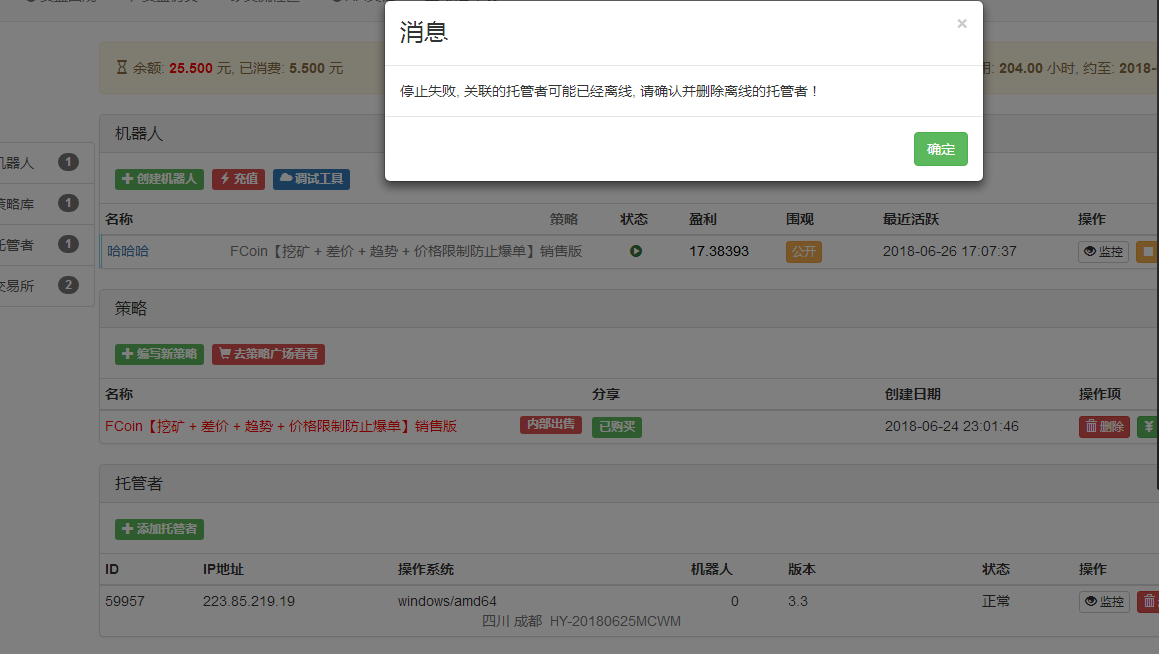Image resolution: width=1159 pixels, height=654 pixels.
Task: Click the 创建机器人 button
Action: (159, 179)
